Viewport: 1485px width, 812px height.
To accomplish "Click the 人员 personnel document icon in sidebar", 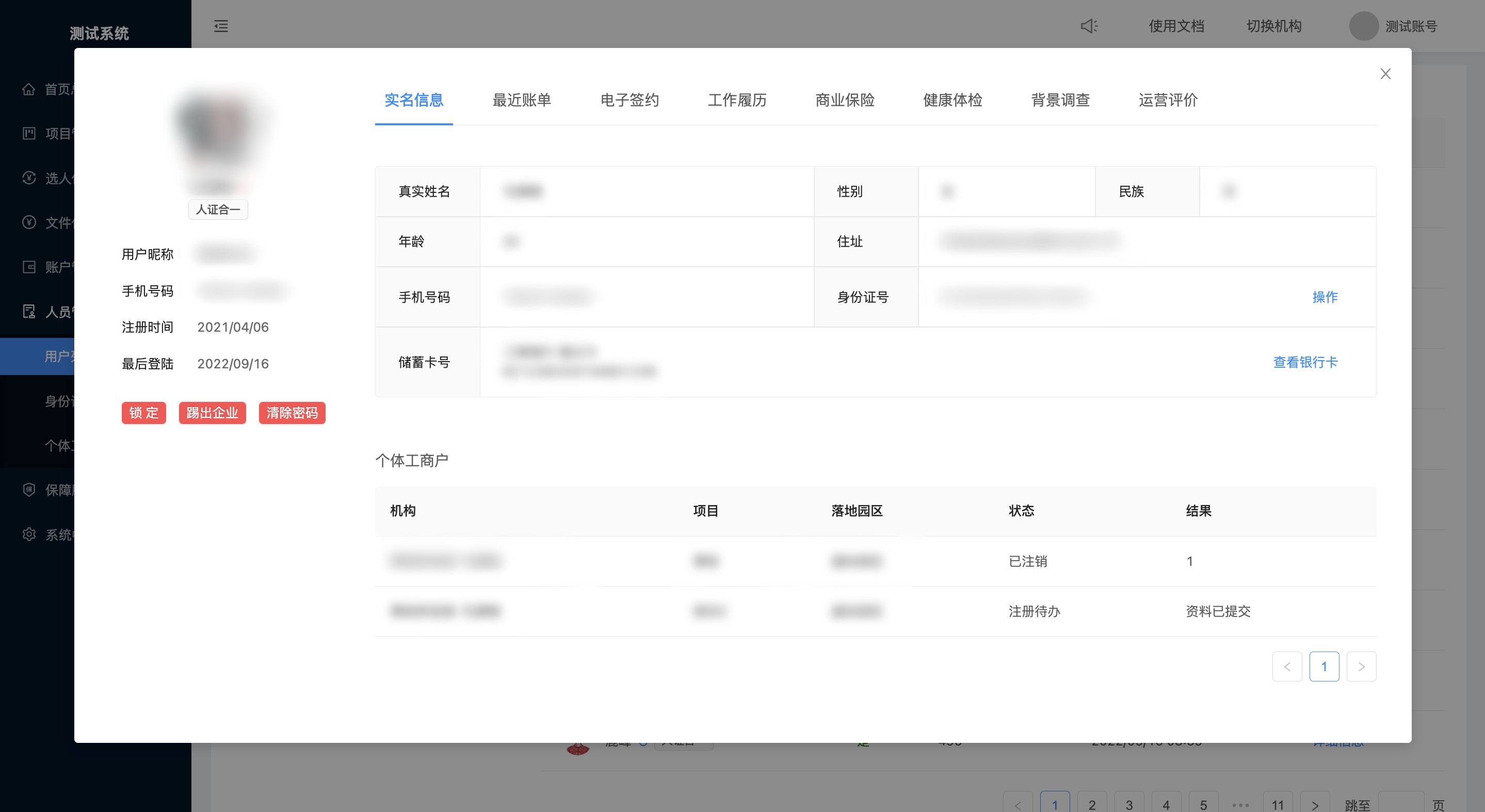I will coord(29,311).
